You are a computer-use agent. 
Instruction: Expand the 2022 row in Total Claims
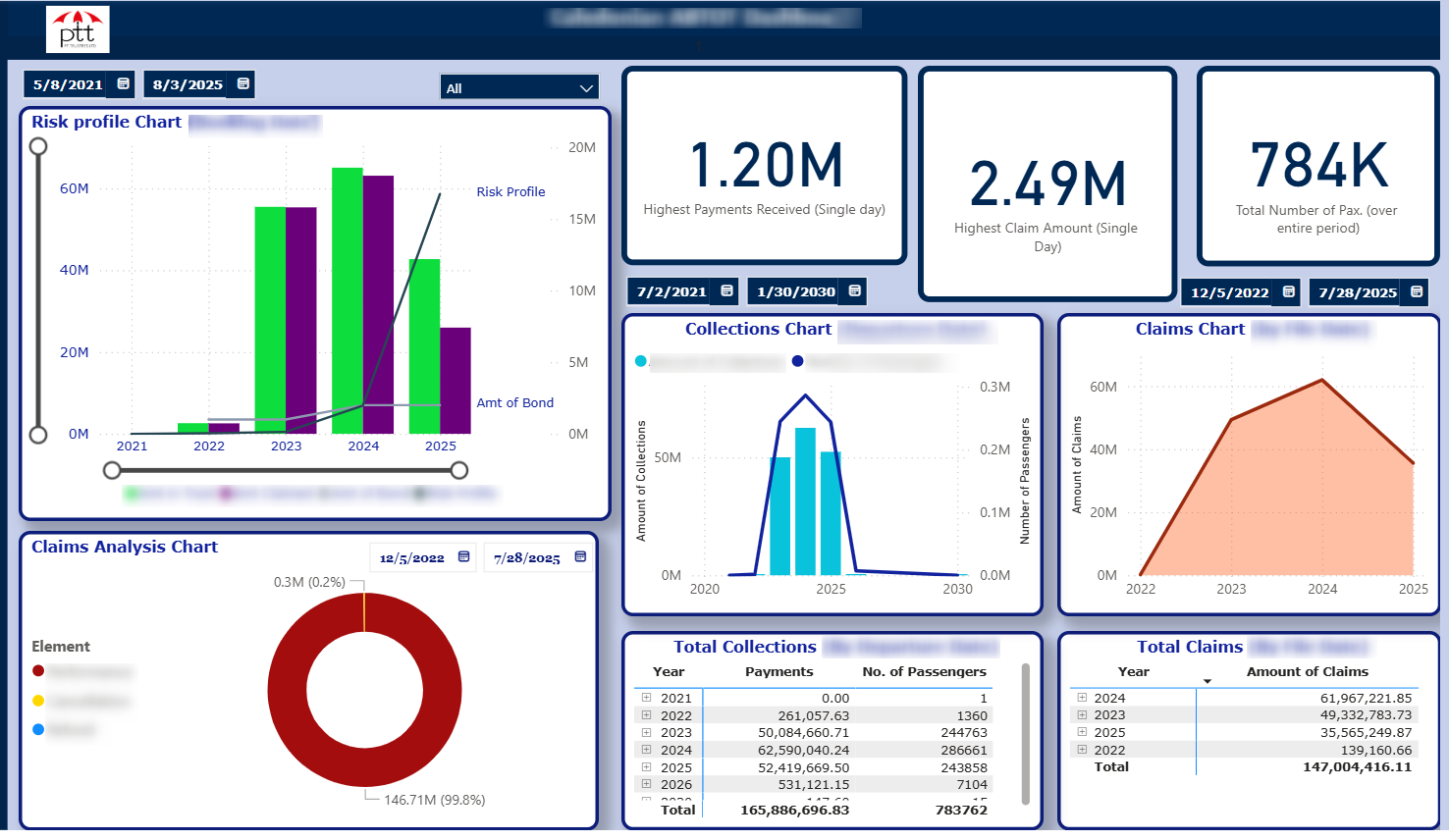coord(1082,750)
